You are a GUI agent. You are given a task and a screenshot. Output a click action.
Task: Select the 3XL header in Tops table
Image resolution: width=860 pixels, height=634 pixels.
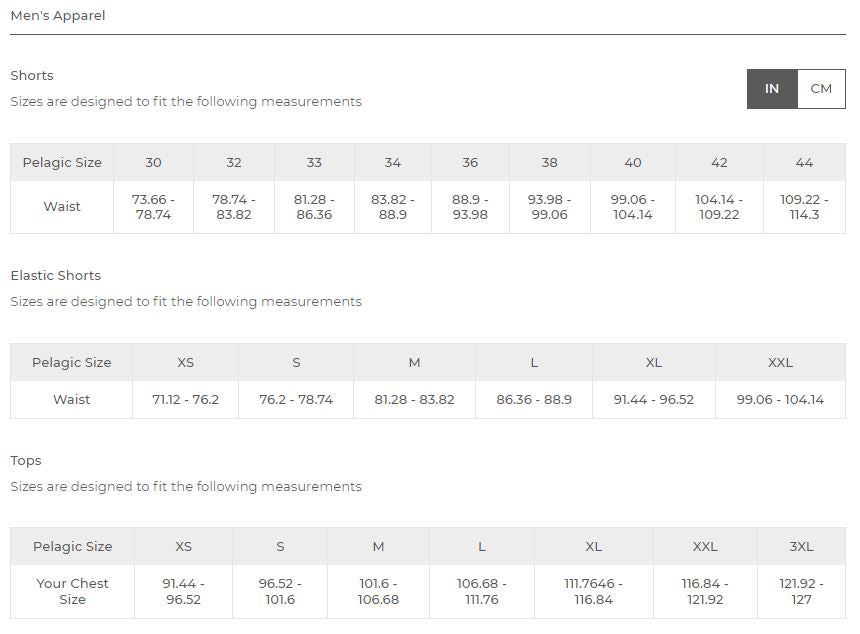point(801,547)
